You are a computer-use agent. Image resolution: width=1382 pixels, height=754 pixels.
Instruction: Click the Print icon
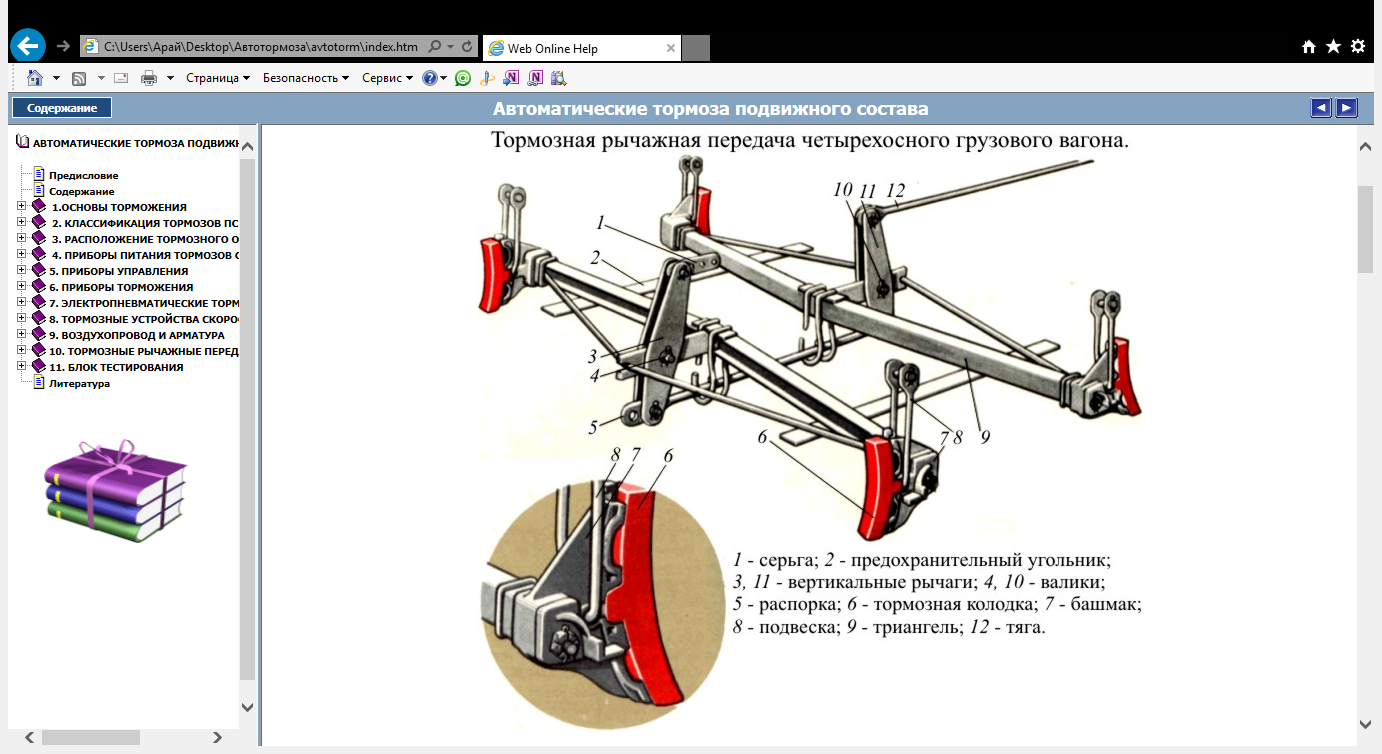[149, 78]
